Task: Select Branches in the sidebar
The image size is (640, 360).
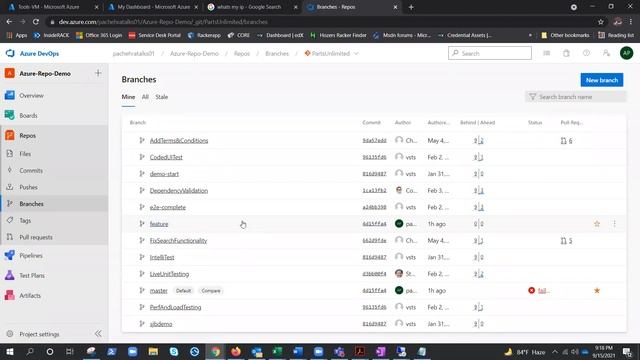Action: (31, 204)
